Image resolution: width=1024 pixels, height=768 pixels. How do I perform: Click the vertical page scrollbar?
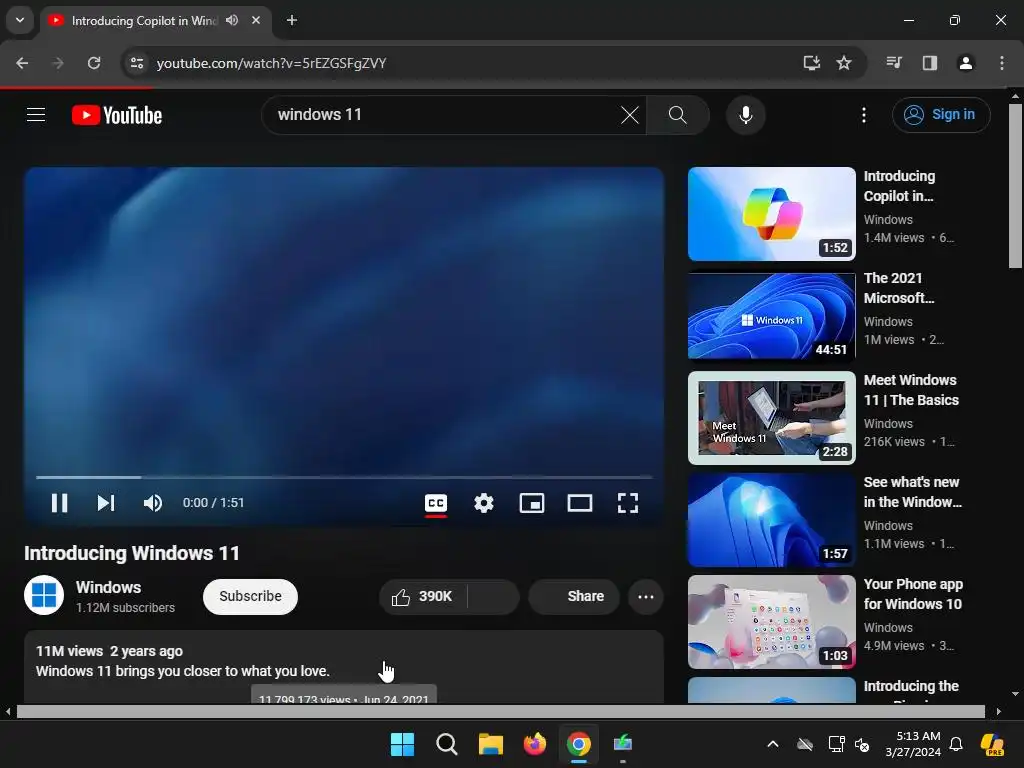point(1015,186)
